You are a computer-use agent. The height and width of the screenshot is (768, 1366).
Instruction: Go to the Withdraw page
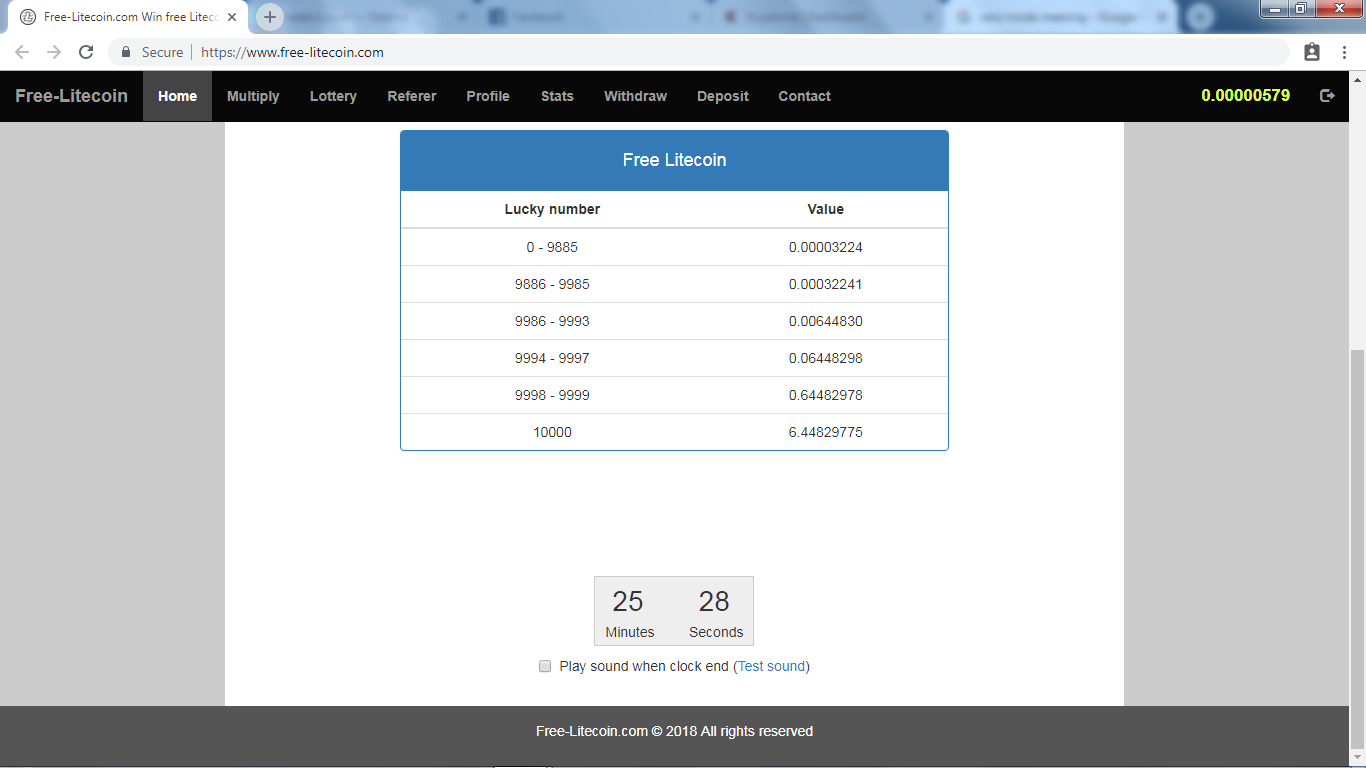click(x=635, y=96)
